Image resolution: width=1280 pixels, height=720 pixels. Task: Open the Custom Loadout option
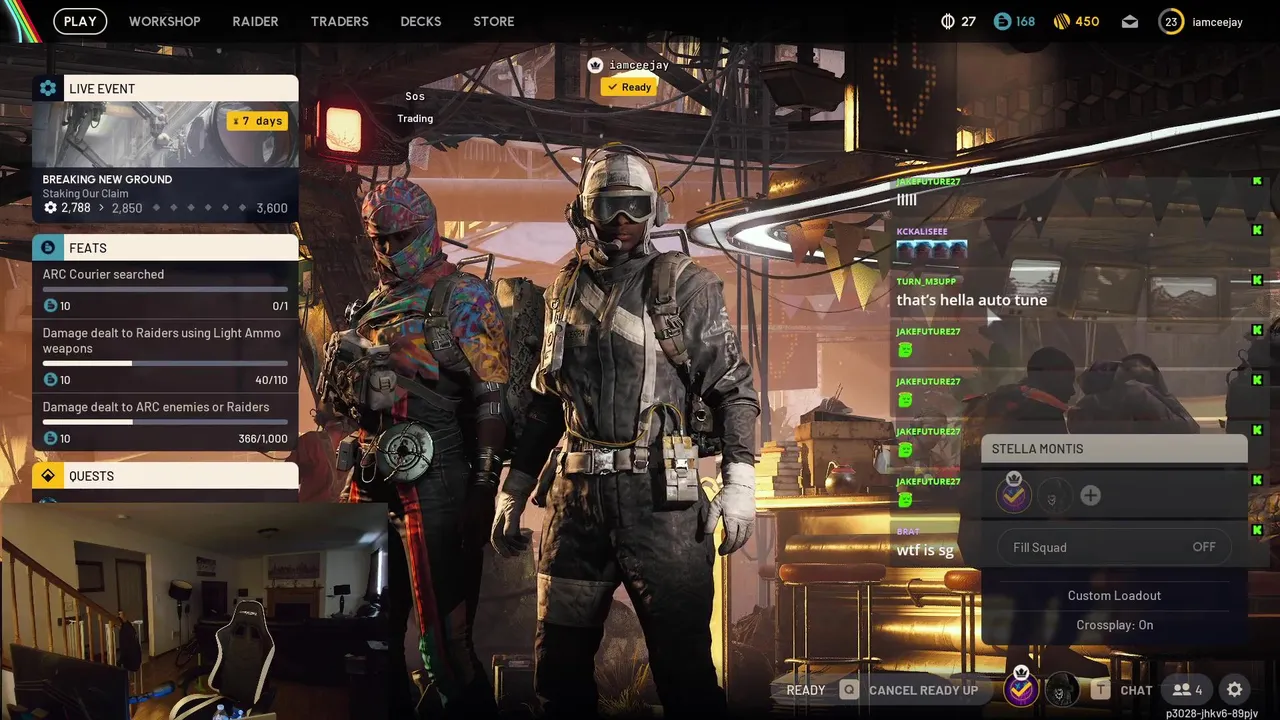1114,595
